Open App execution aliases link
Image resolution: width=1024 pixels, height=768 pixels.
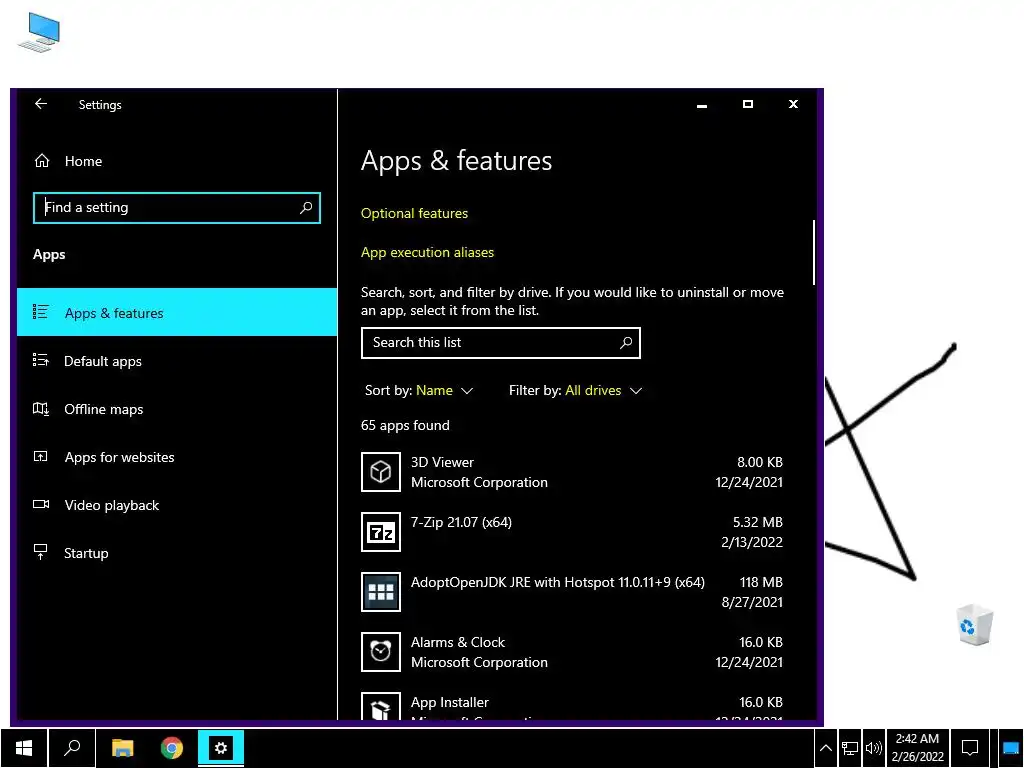[427, 252]
